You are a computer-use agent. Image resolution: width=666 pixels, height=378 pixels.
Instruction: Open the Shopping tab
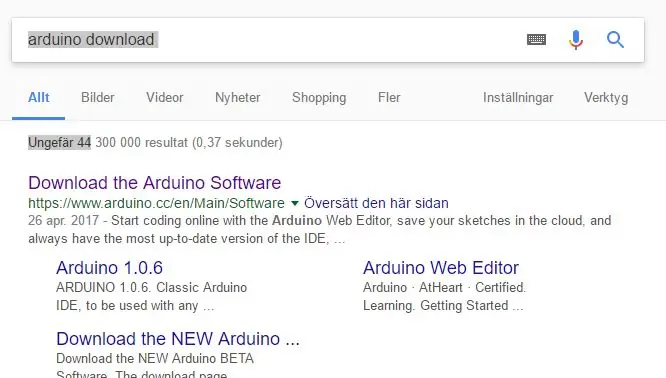pyautogui.click(x=319, y=97)
